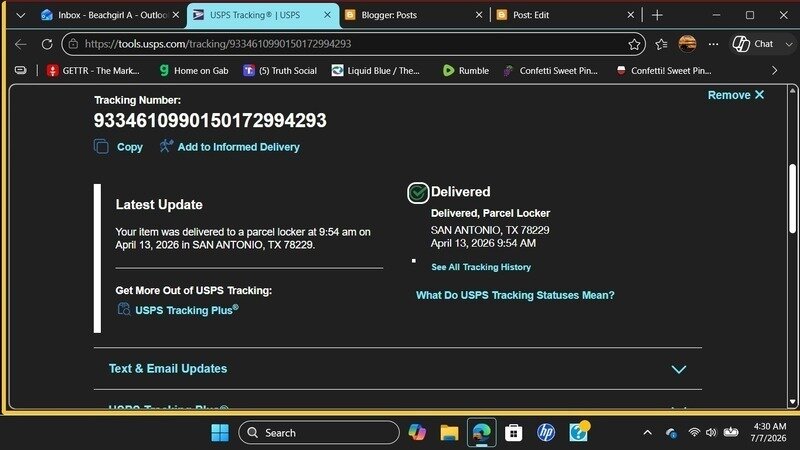
Task: Open Truth Social bookmark
Action: (x=280, y=71)
